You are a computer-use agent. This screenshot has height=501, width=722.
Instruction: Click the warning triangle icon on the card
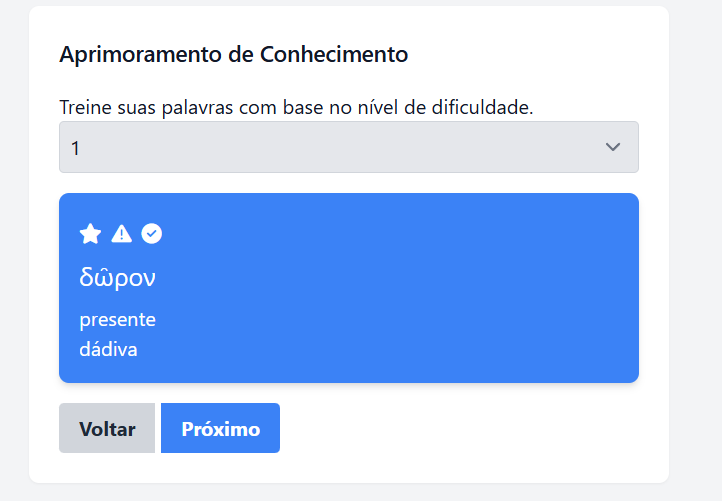click(x=121, y=234)
